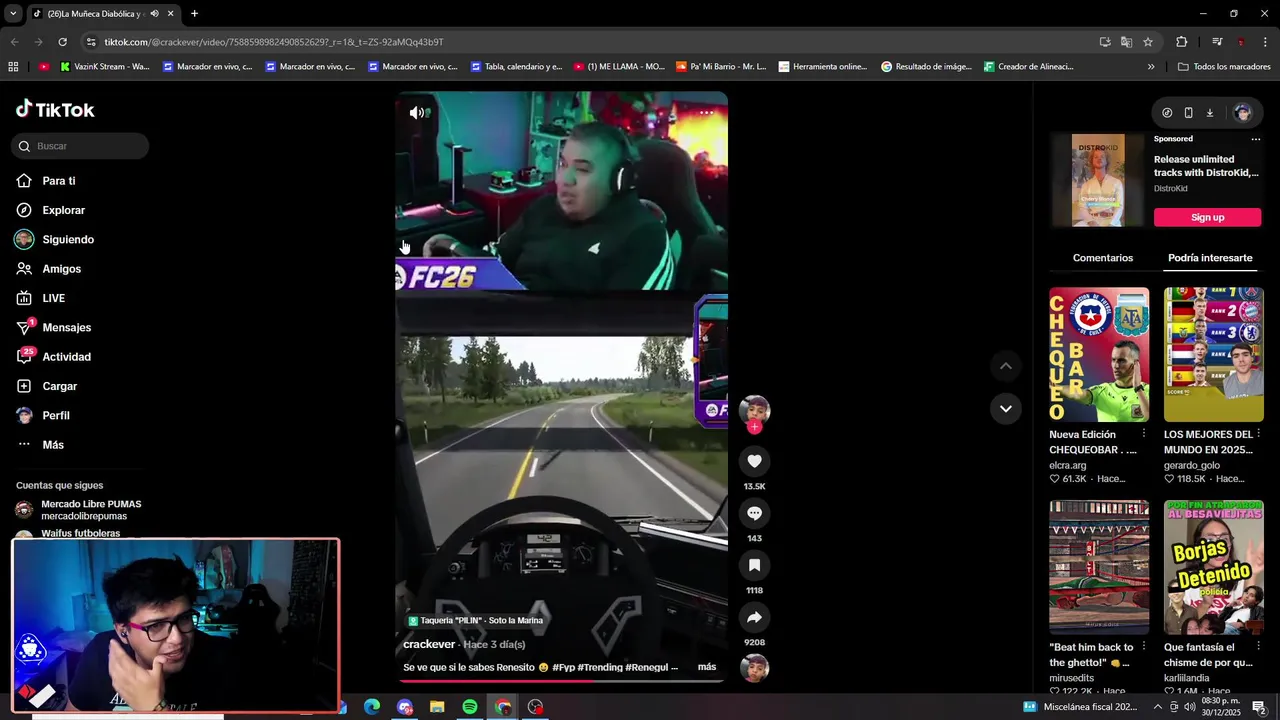Open the Herramienta online bookmark
Viewport: 1280px width, 720px height.
point(823,67)
